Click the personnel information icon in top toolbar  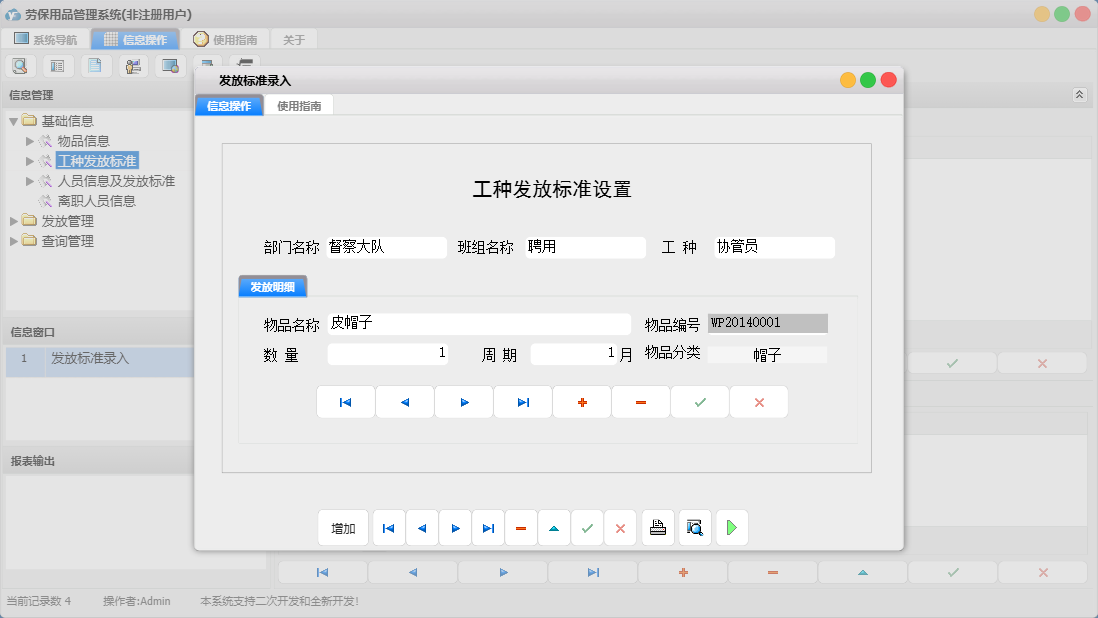pos(133,65)
